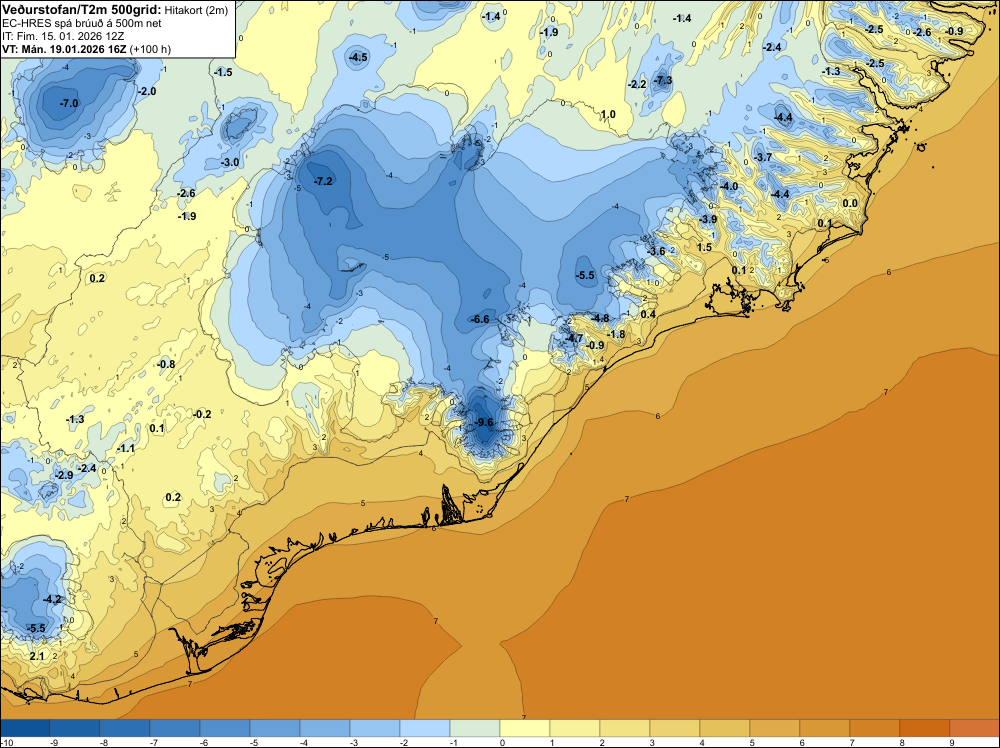Click the -0.8 temperature label
The height and width of the screenshot is (748, 1000).
166,364
